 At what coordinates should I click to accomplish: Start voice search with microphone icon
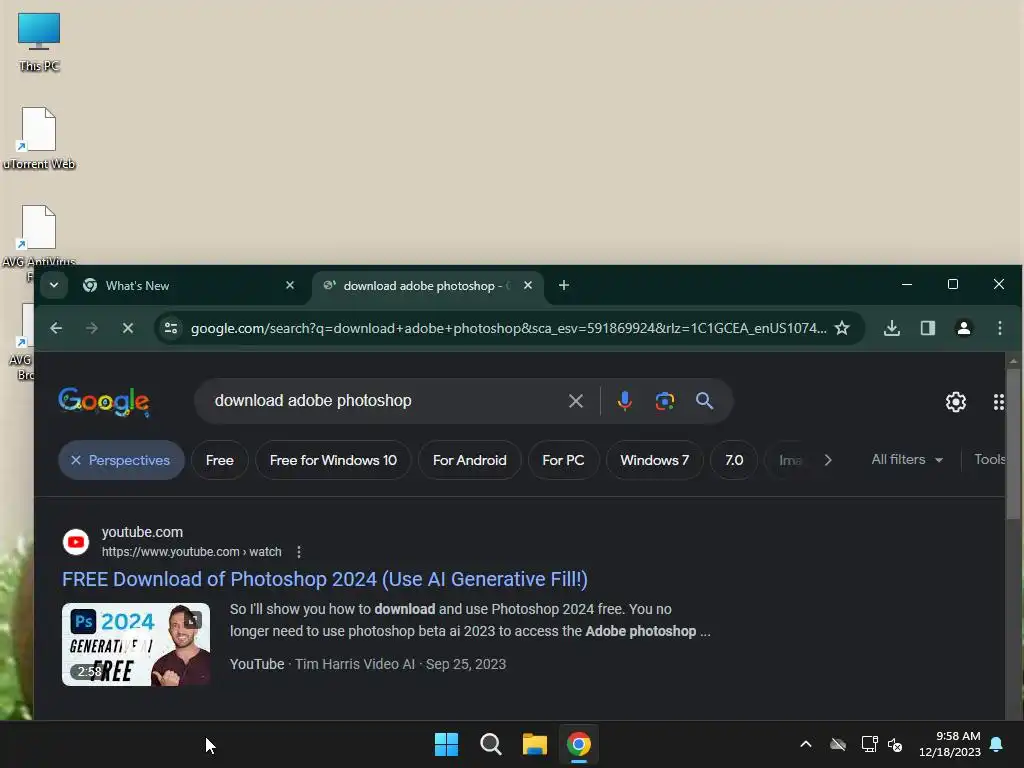click(x=624, y=401)
